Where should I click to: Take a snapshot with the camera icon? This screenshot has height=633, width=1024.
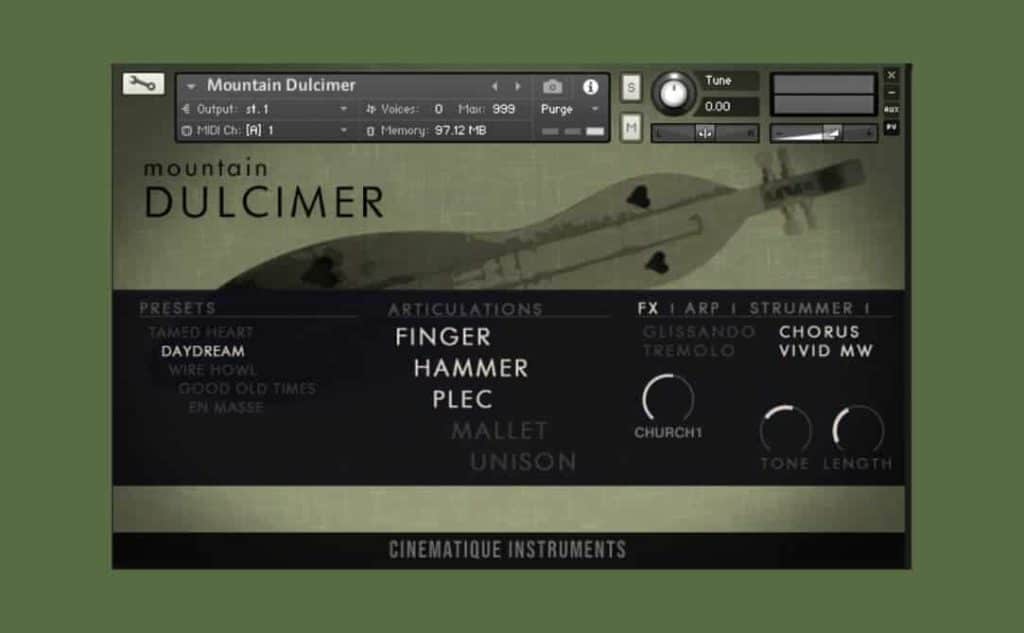click(552, 87)
